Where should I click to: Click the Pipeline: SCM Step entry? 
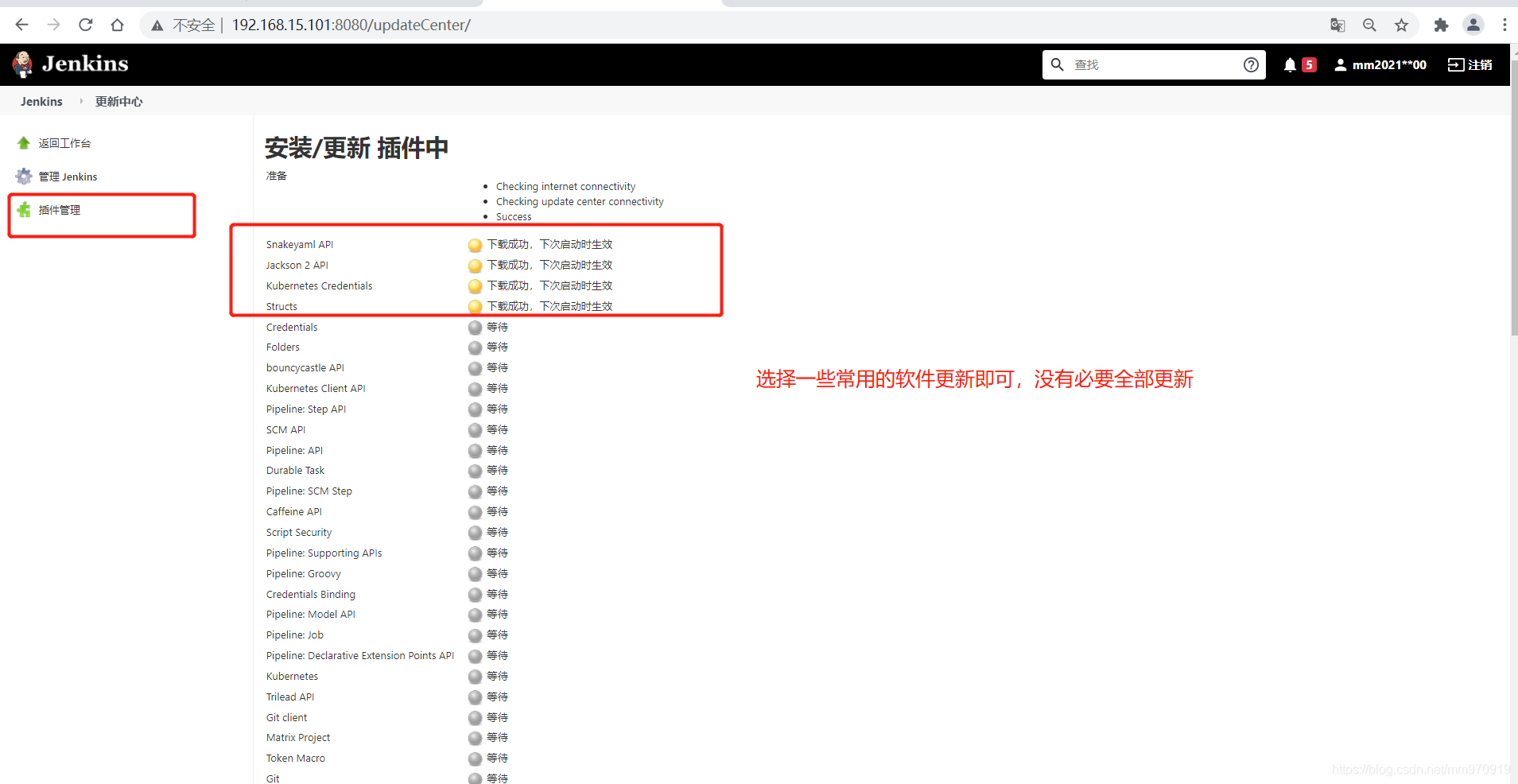(x=309, y=491)
